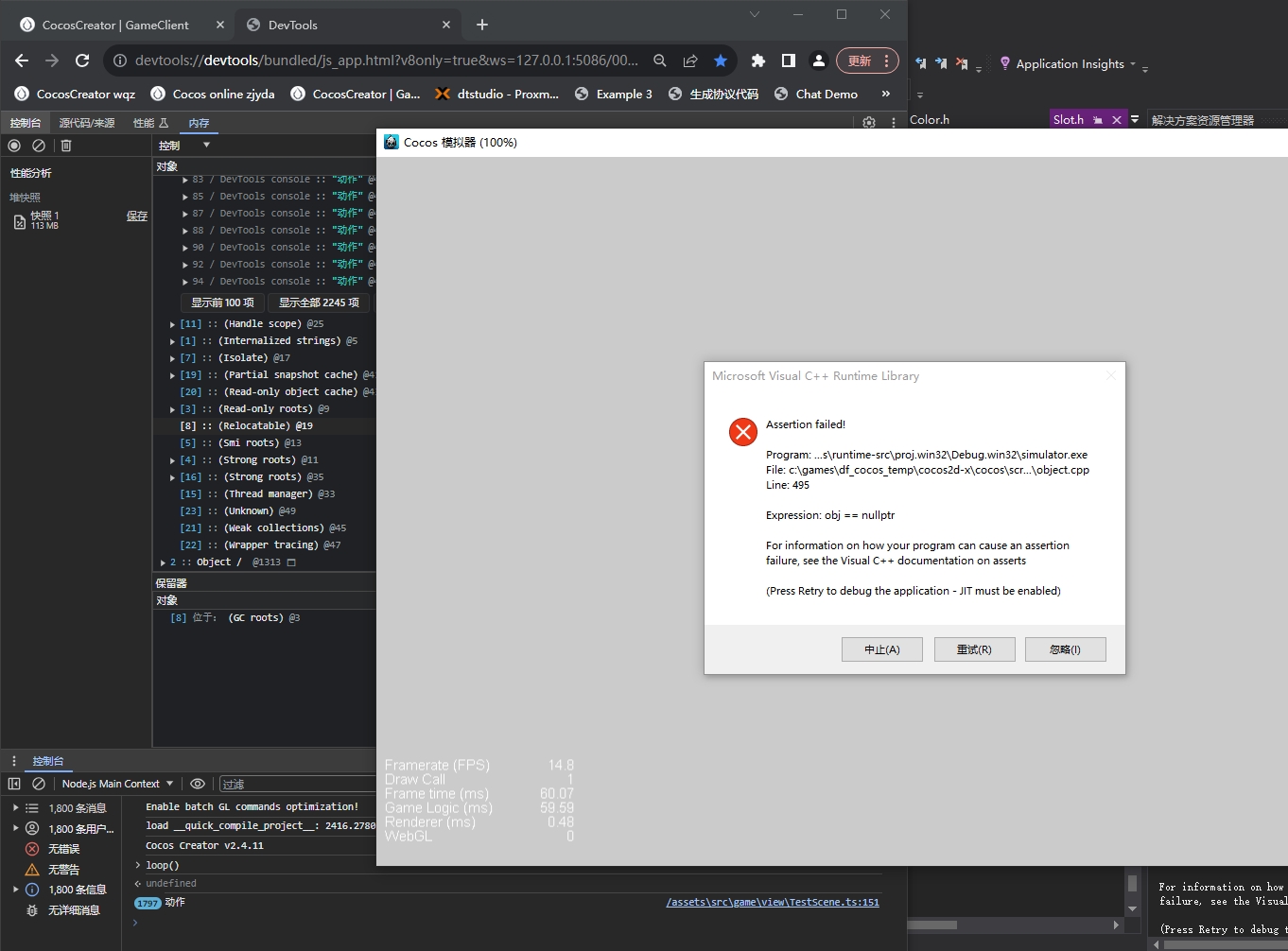Close the Slot.h tab in Visual Studio
Viewport: 1288px width, 951px height.
click(x=1117, y=120)
